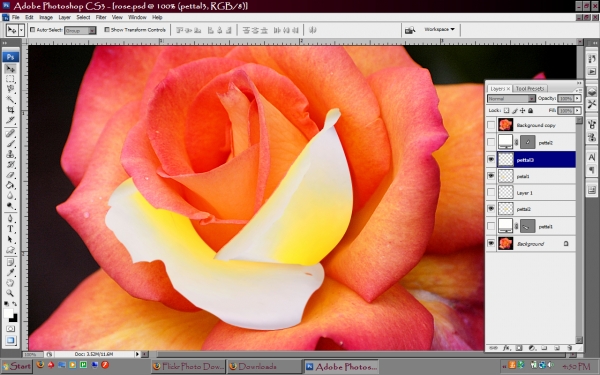600x375 pixels.
Task: Enable Show Transform Controls checkbox
Action: (x=107, y=29)
